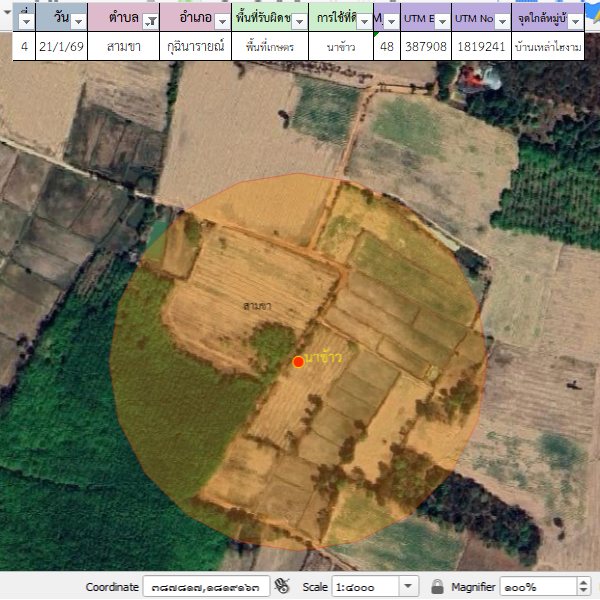Select the UTM value 1819241 cell

[x=480, y=46]
